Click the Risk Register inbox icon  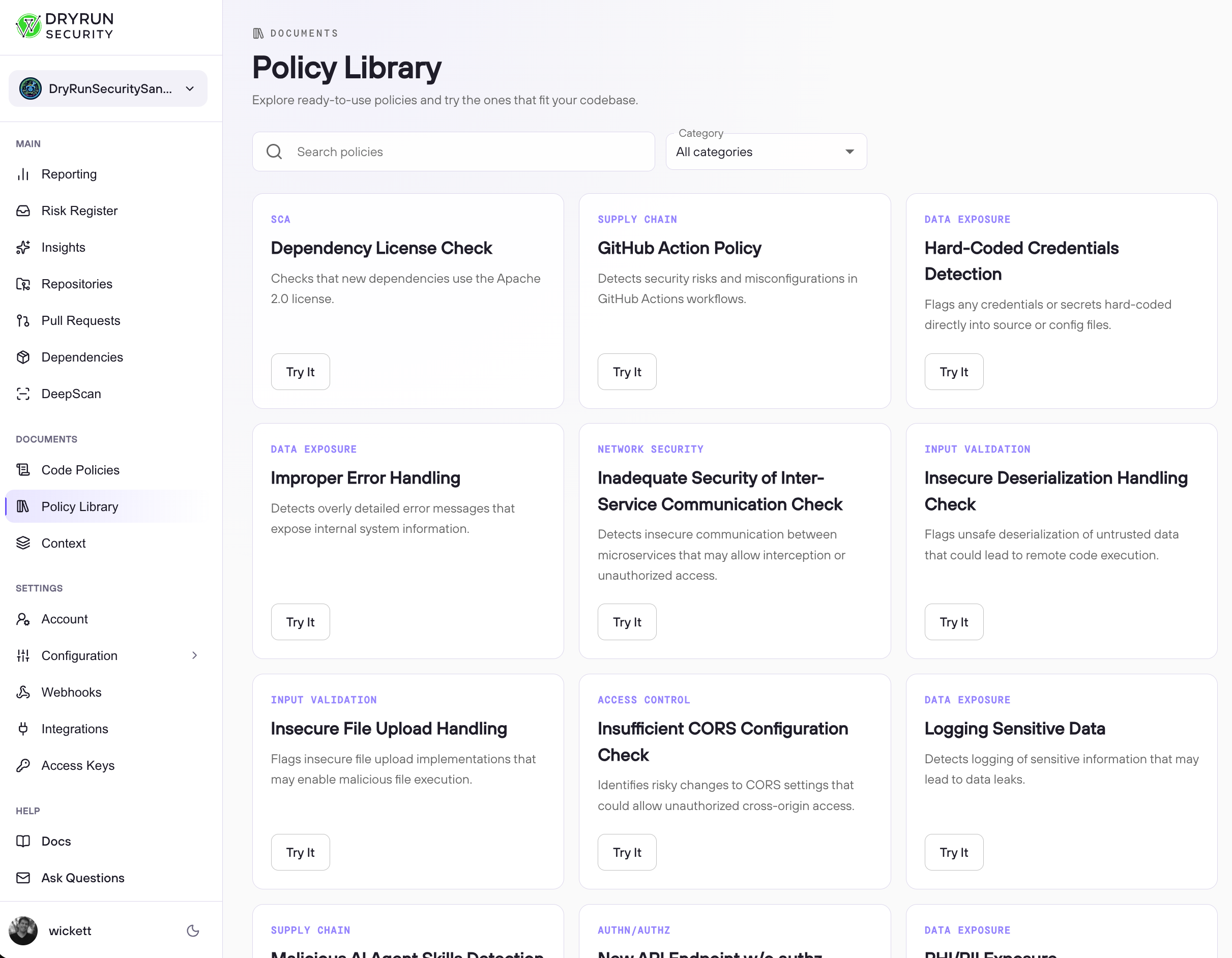click(23, 211)
